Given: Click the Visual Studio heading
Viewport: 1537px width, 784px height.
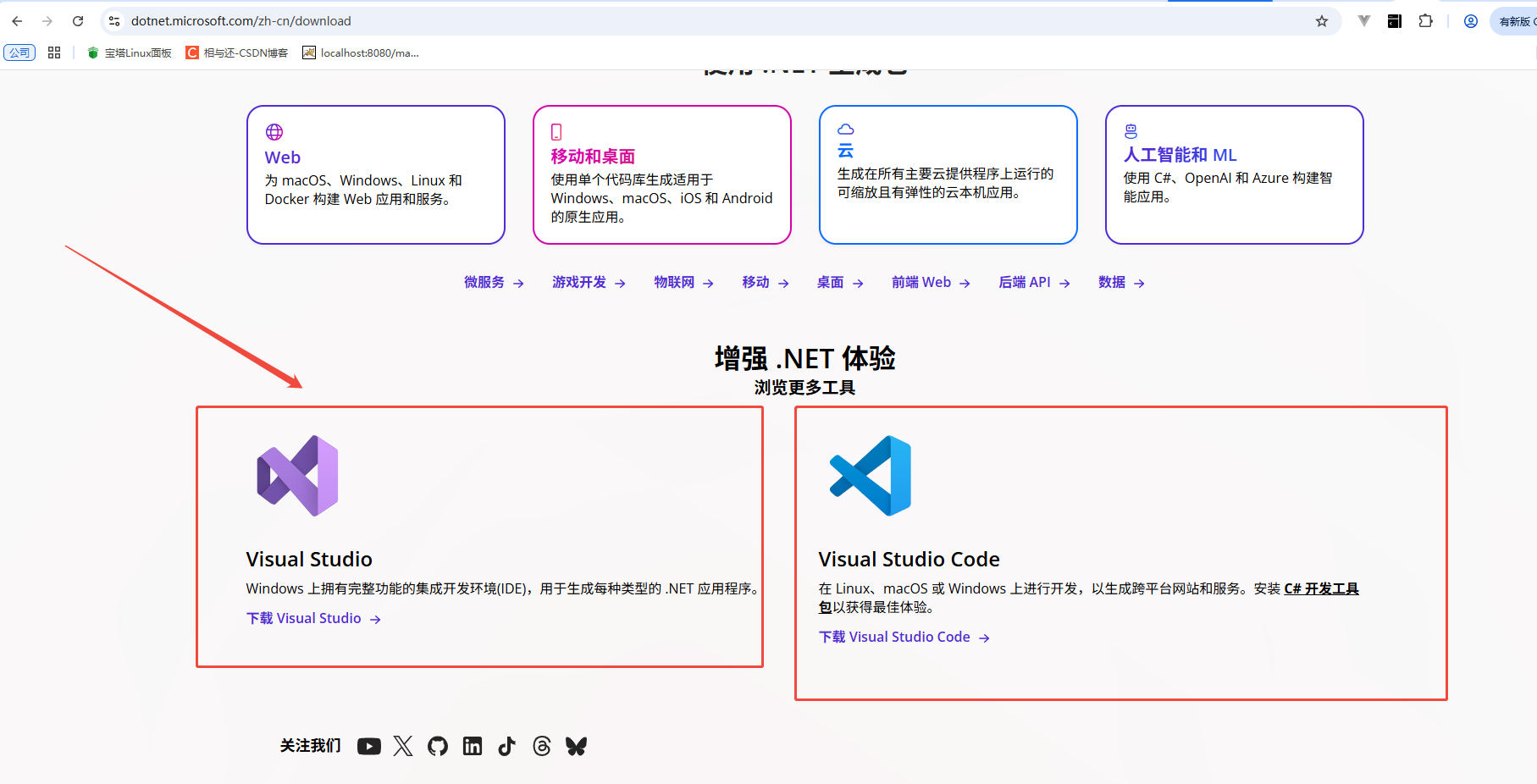Looking at the screenshot, I should click(x=309, y=560).
